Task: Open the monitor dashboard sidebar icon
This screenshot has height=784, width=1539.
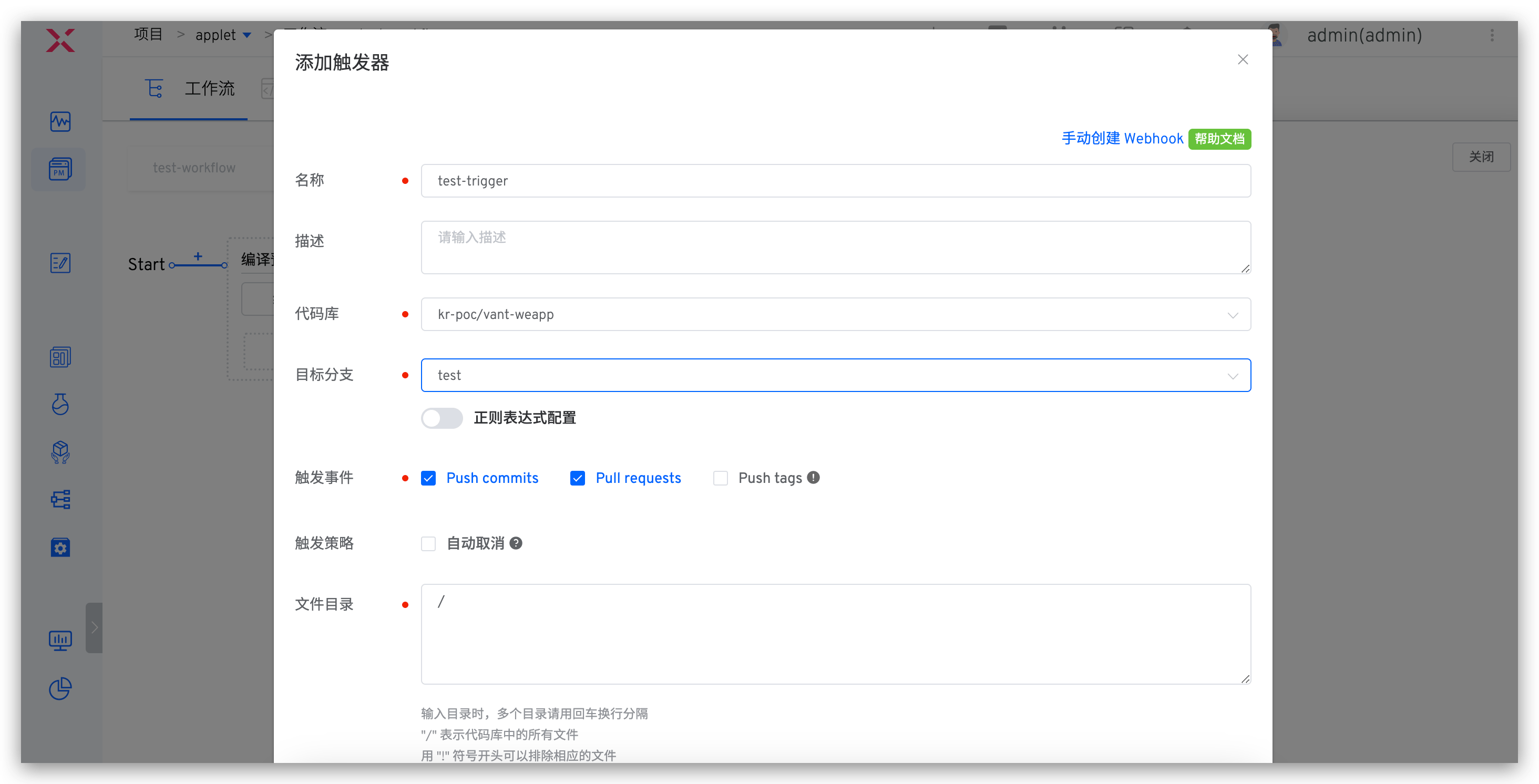Action: point(60,641)
